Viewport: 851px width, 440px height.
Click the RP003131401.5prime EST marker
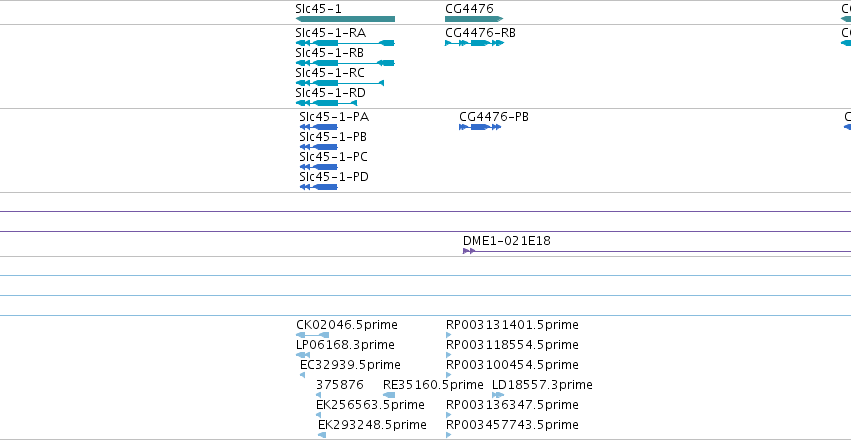[x=448, y=335]
